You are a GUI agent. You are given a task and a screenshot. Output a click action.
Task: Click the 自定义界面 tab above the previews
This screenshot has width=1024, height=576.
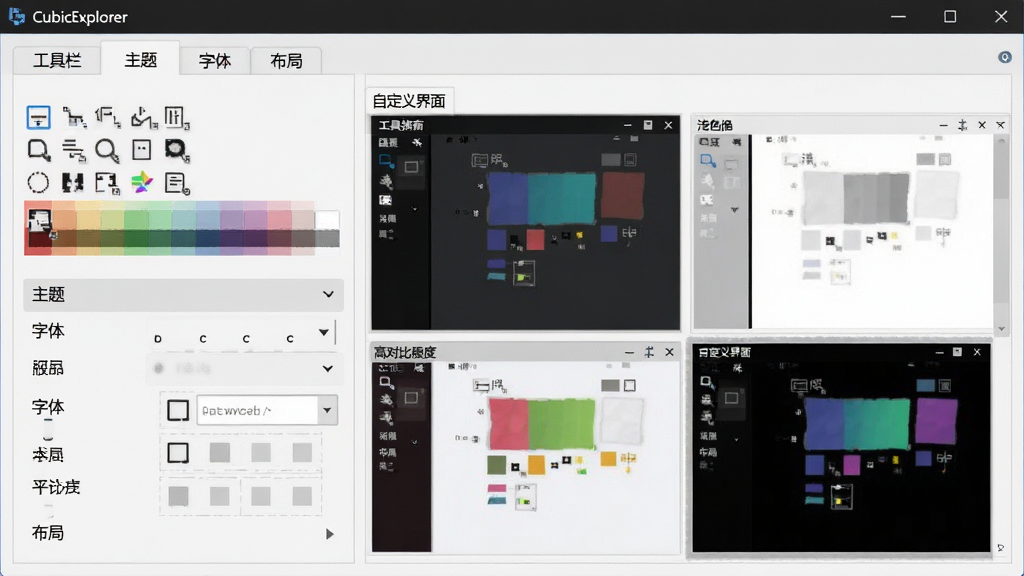coord(409,101)
